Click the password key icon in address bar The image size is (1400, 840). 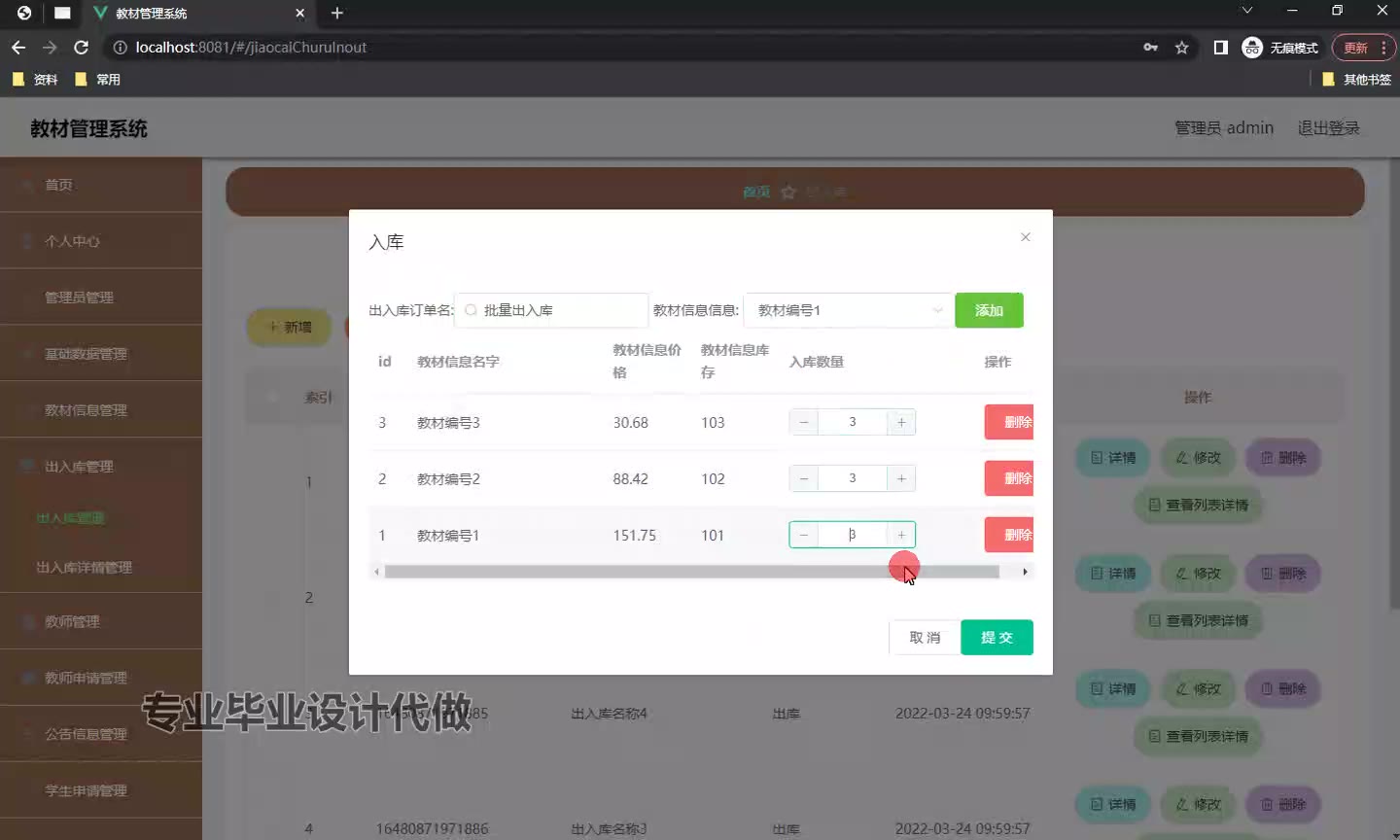pos(1150,47)
